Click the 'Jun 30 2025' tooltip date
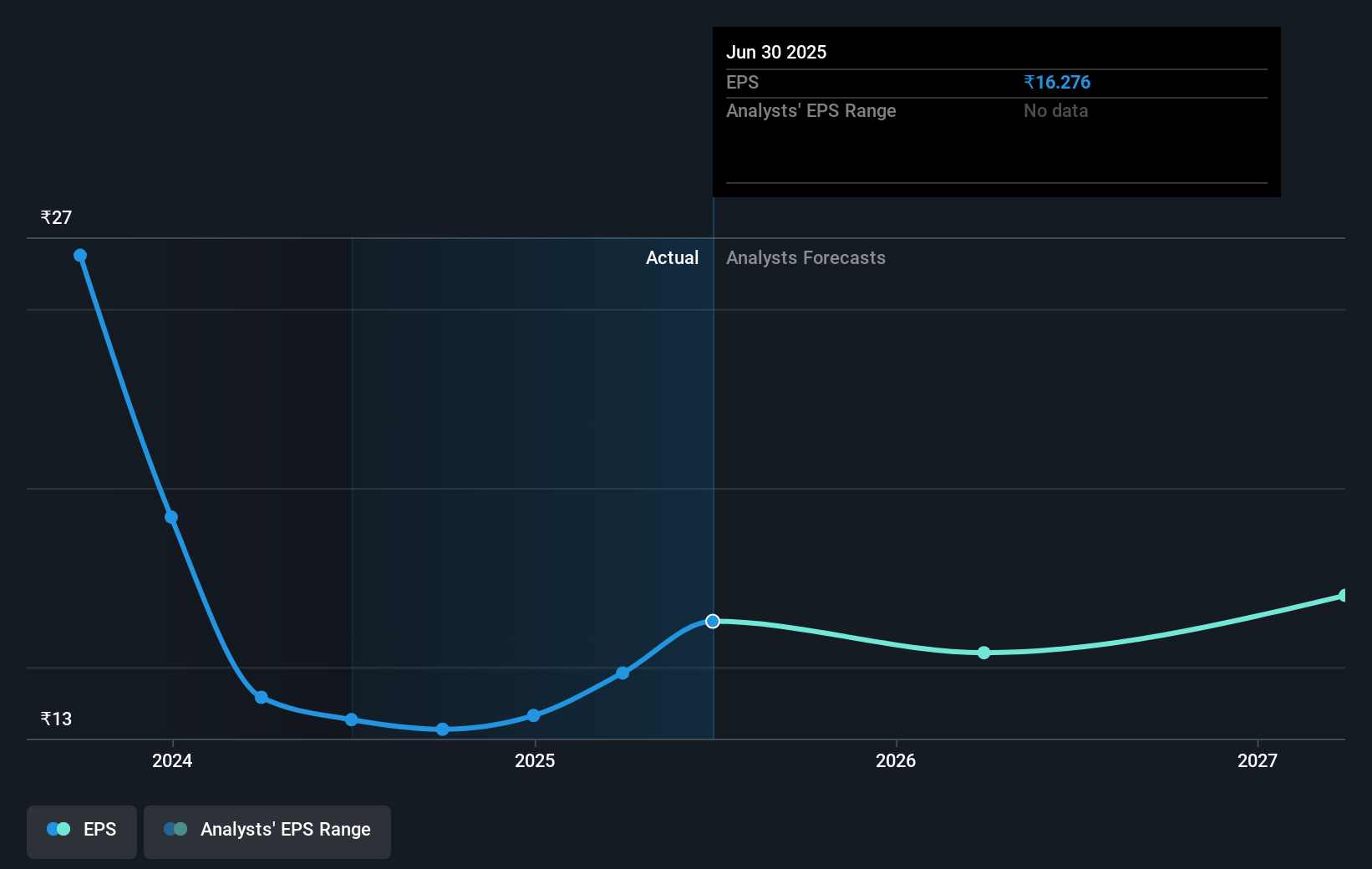The height and width of the screenshot is (869, 1372). click(x=776, y=52)
